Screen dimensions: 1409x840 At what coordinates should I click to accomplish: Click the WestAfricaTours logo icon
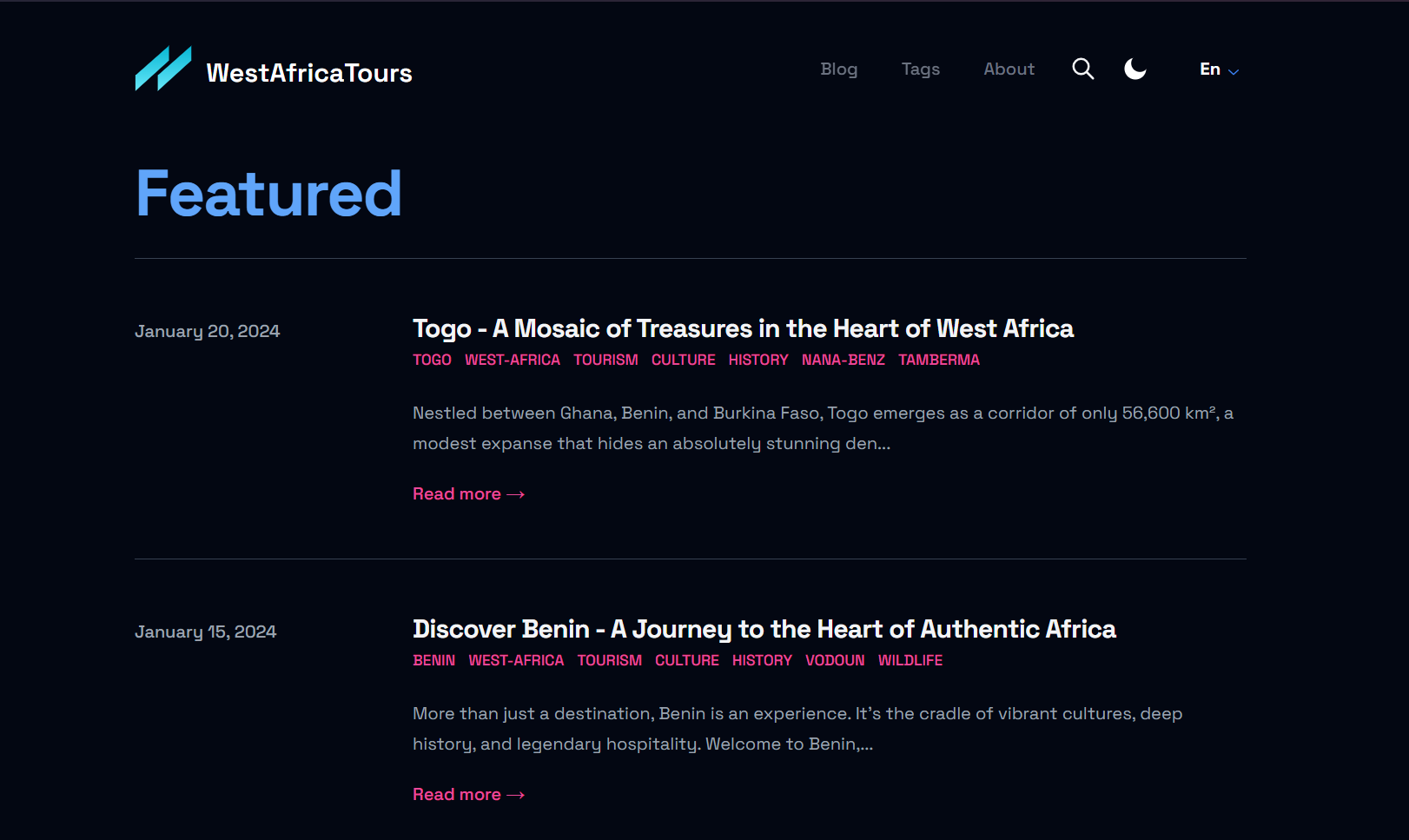pos(163,69)
